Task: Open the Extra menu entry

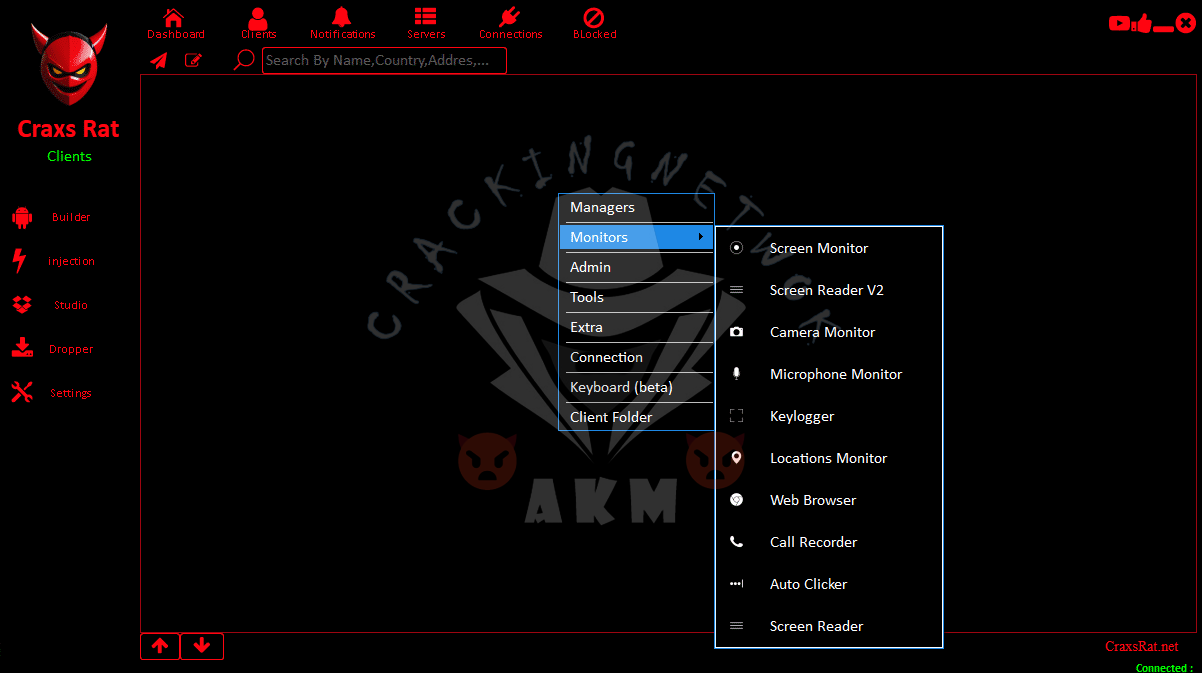Action: [x=637, y=327]
